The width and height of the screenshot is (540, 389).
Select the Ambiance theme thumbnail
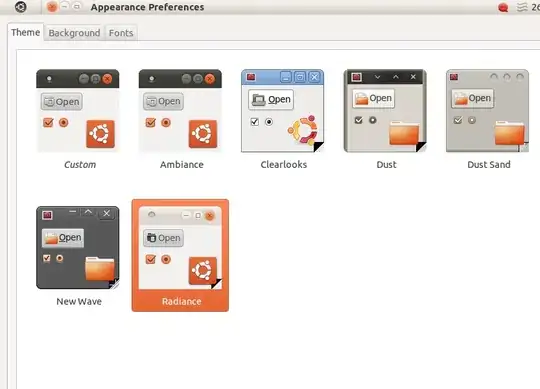point(180,111)
